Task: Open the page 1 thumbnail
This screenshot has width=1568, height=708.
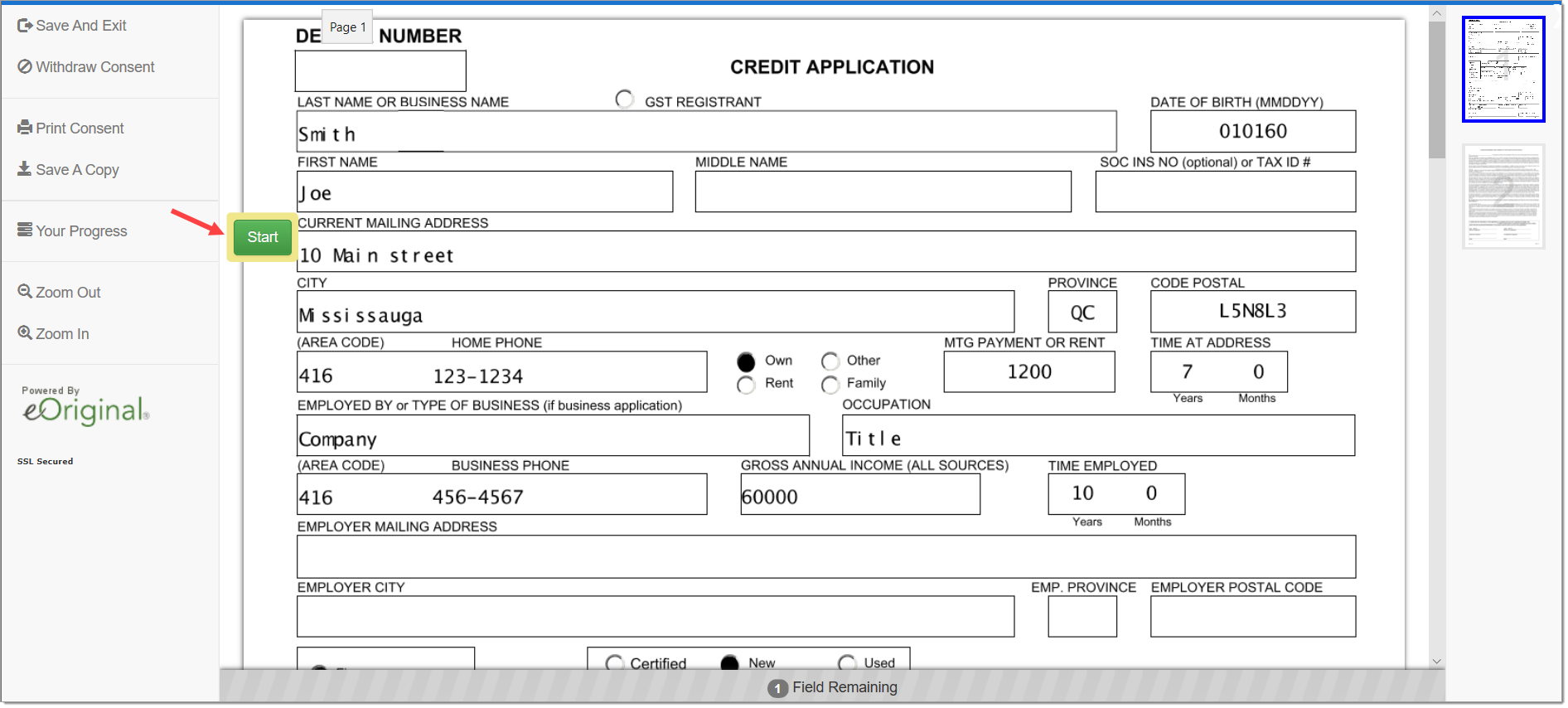Action: [1503, 70]
